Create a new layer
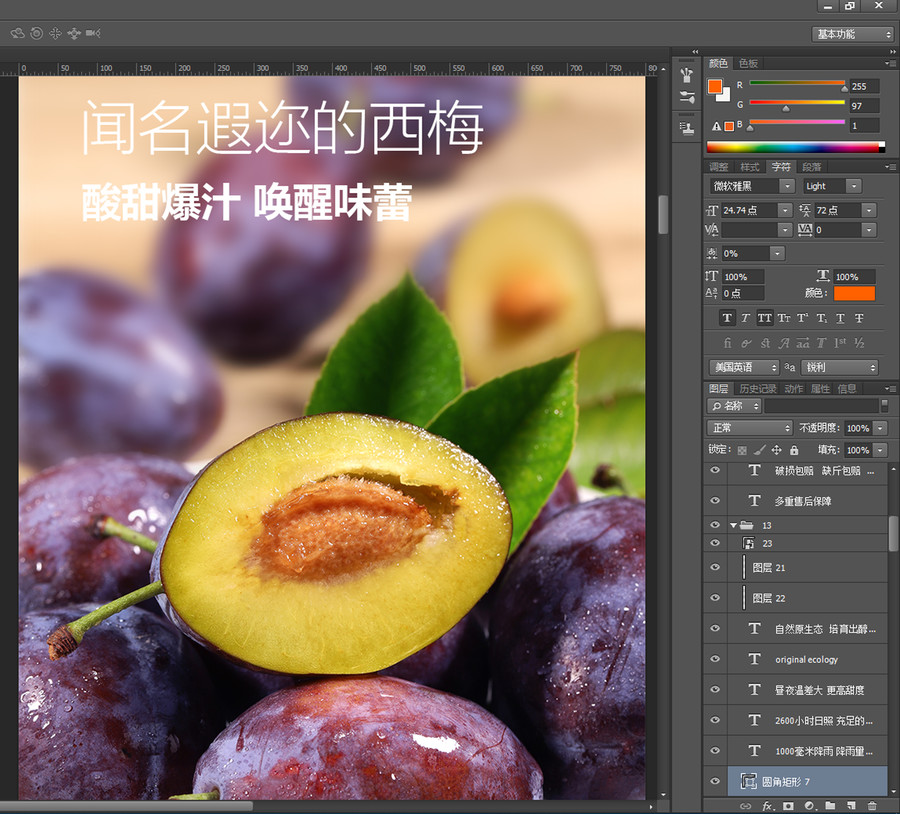900x814 pixels. 851,807
